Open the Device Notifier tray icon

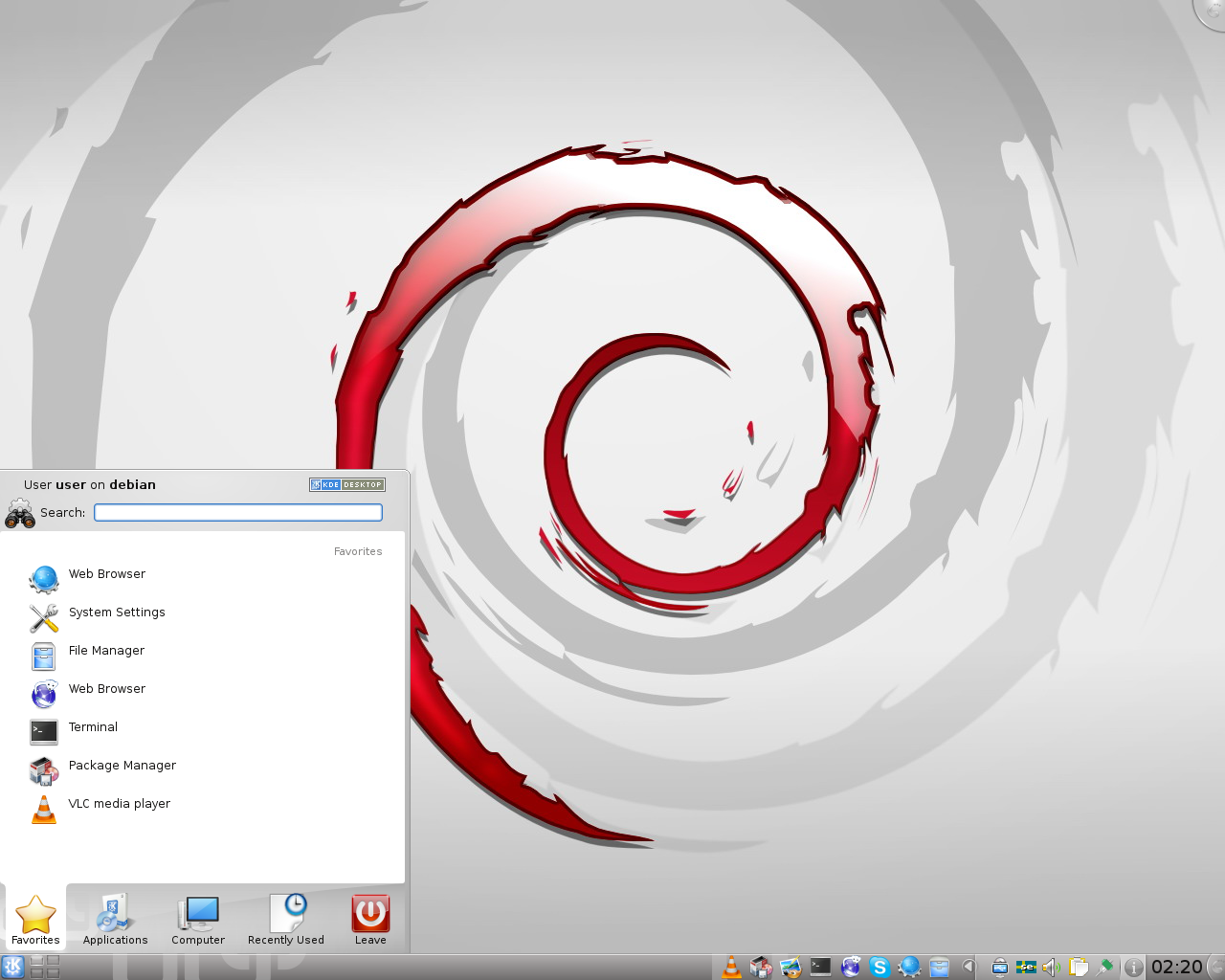tap(999, 968)
